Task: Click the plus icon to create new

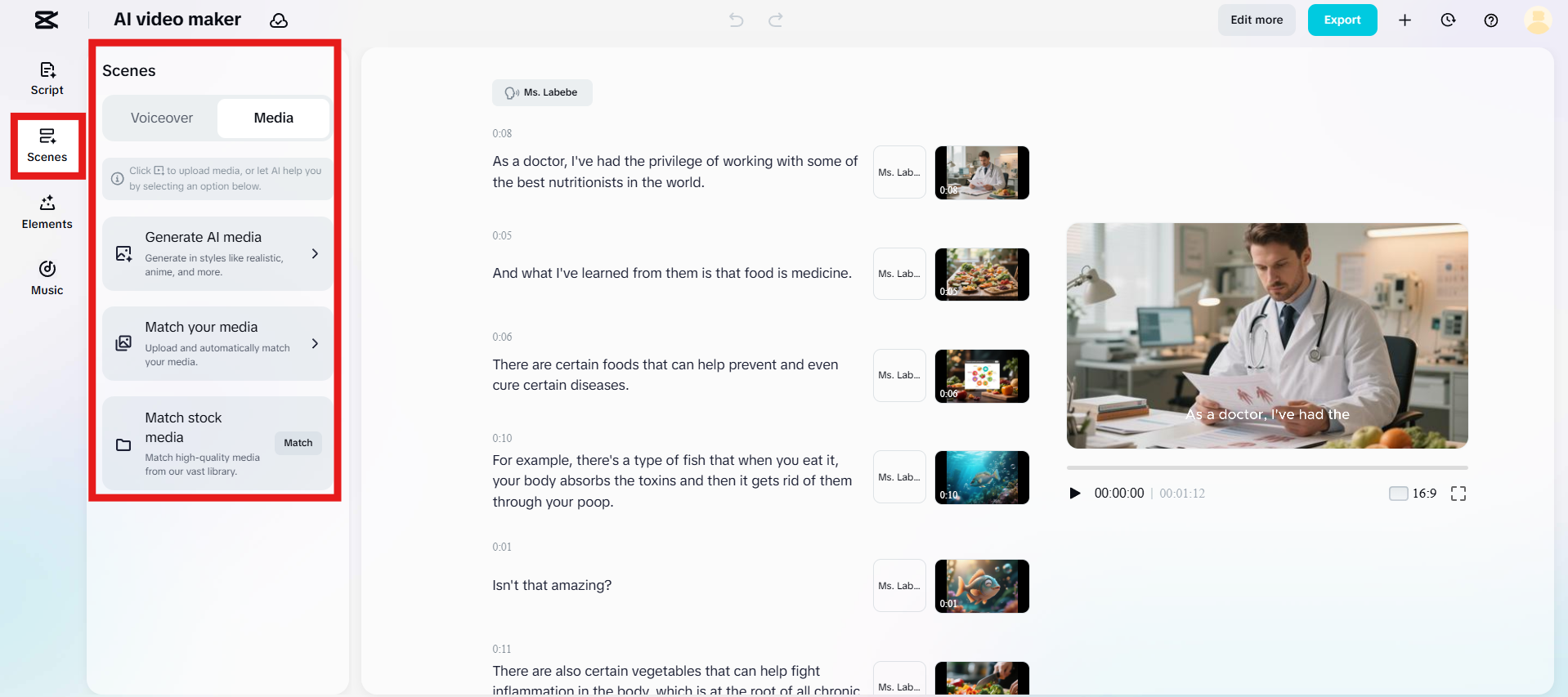Action: click(x=1404, y=20)
